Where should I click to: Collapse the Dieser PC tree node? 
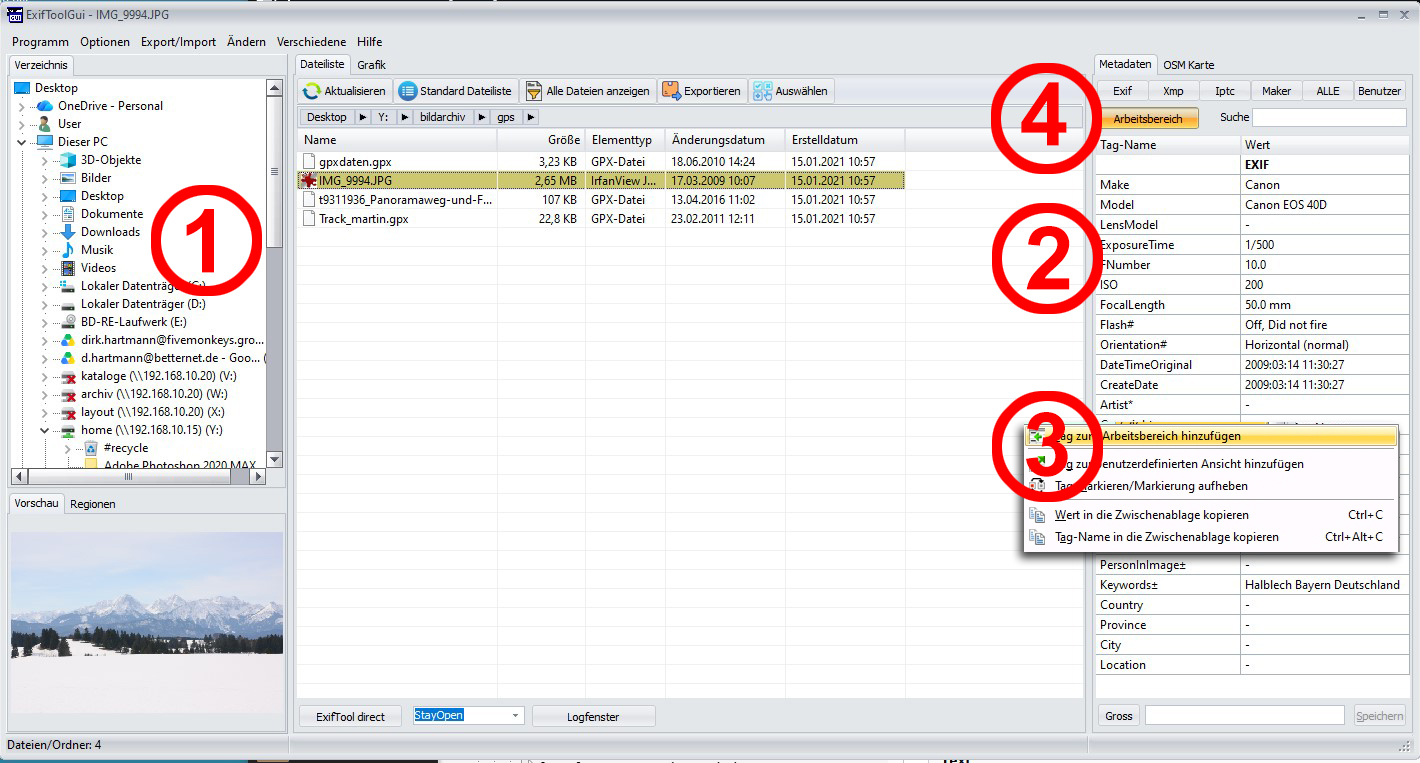[x=22, y=142]
